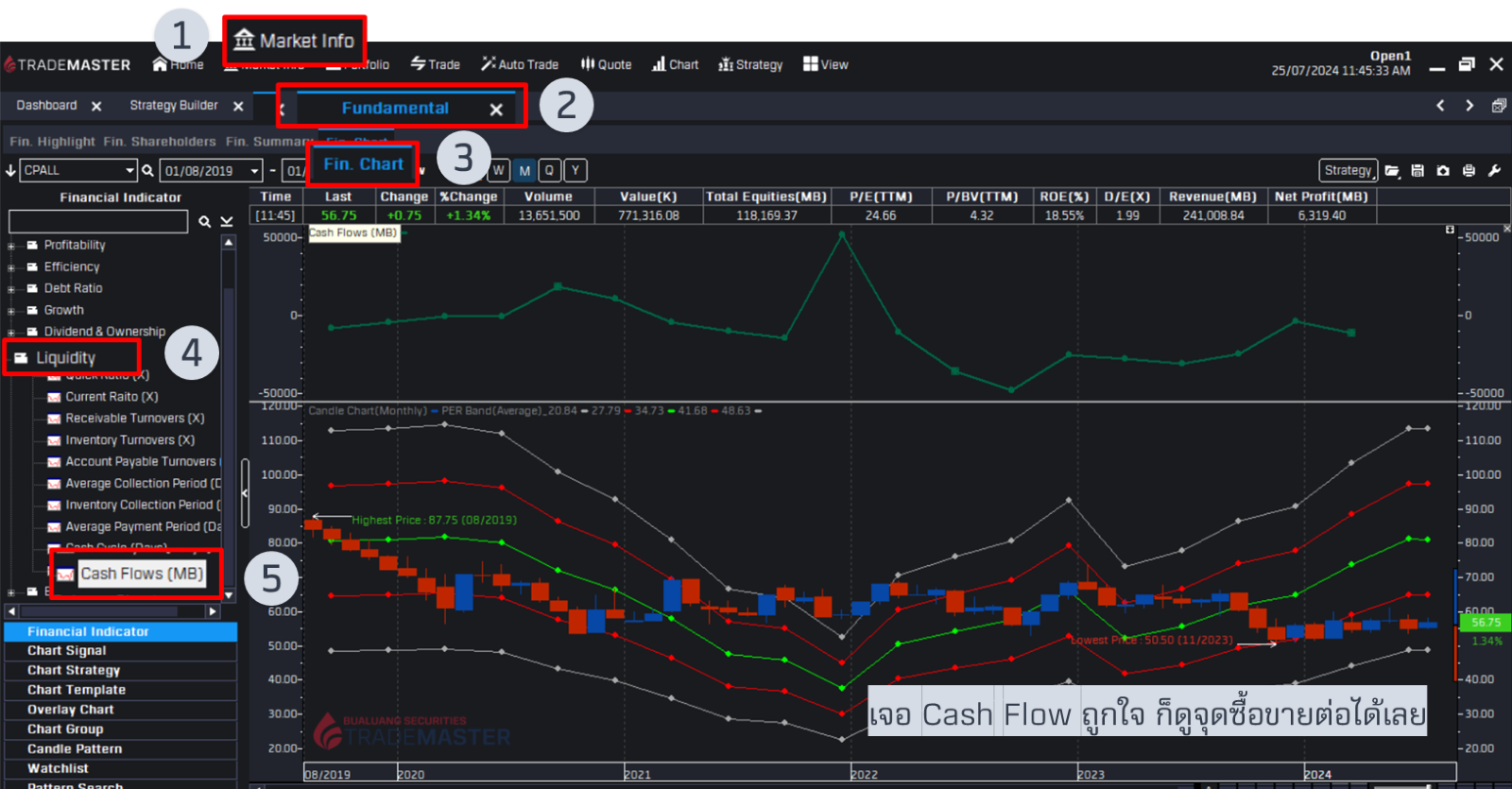Click the Cash Flows (MB) chart label
Image resolution: width=1512 pixels, height=789 pixels.
pyautogui.click(x=353, y=233)
